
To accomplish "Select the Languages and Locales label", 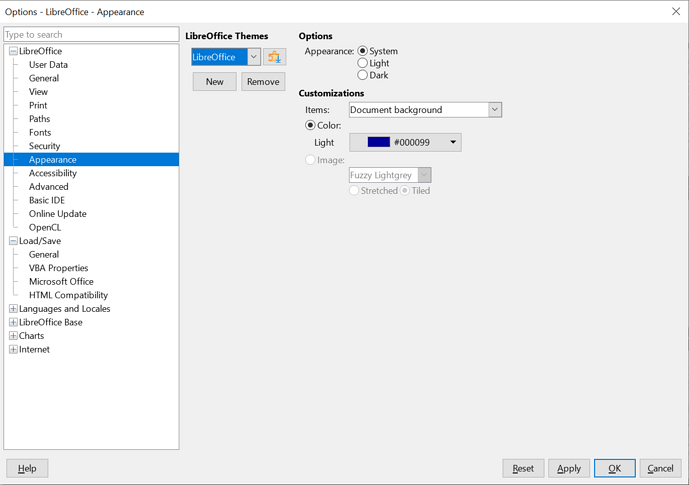I will [x=65, y=309].
